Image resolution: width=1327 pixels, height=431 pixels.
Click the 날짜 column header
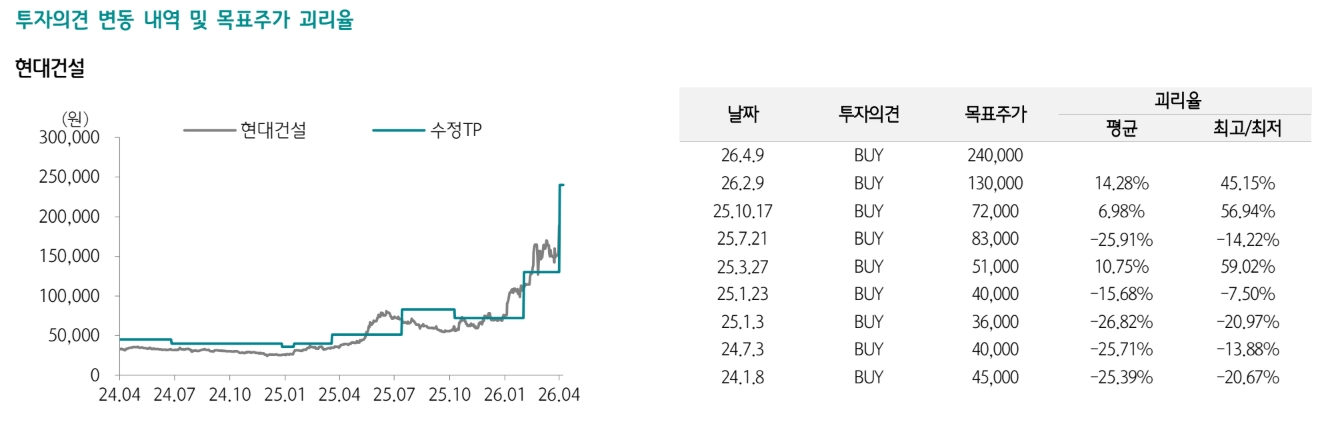742,114
